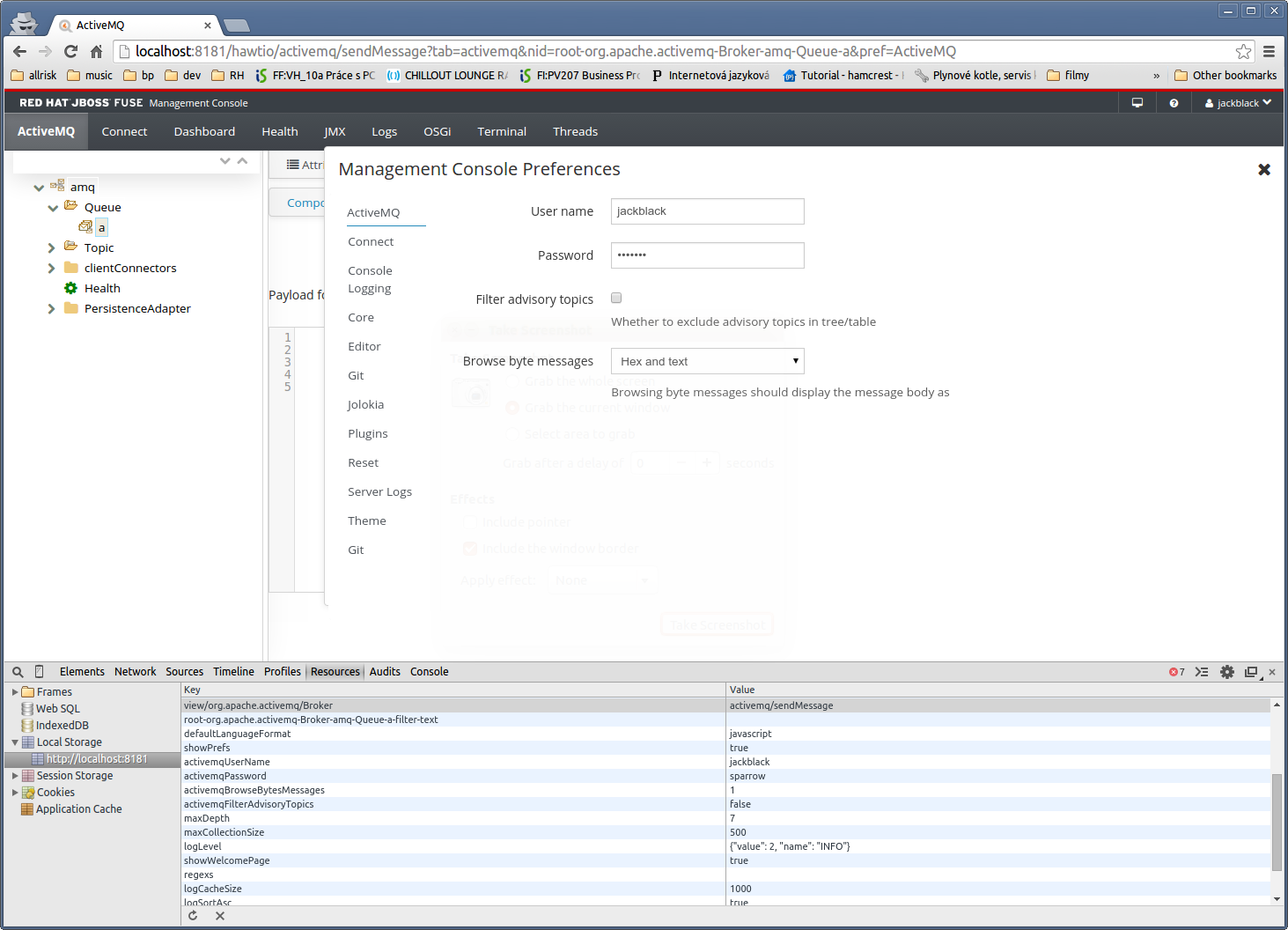Click the User name input field
This screenshot has width=1288, height=930.
click(708, 211)
